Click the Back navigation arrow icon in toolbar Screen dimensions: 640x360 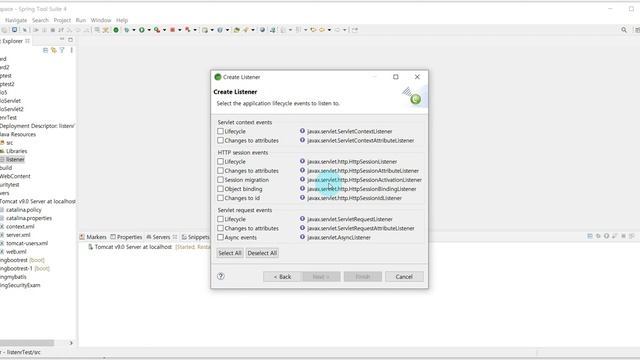coord(322,30)
